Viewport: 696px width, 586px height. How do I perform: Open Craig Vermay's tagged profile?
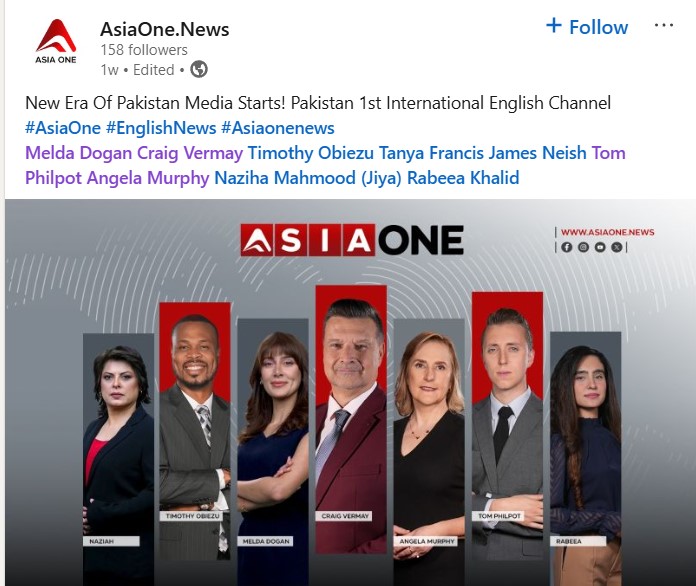click(x=190, y=153)
